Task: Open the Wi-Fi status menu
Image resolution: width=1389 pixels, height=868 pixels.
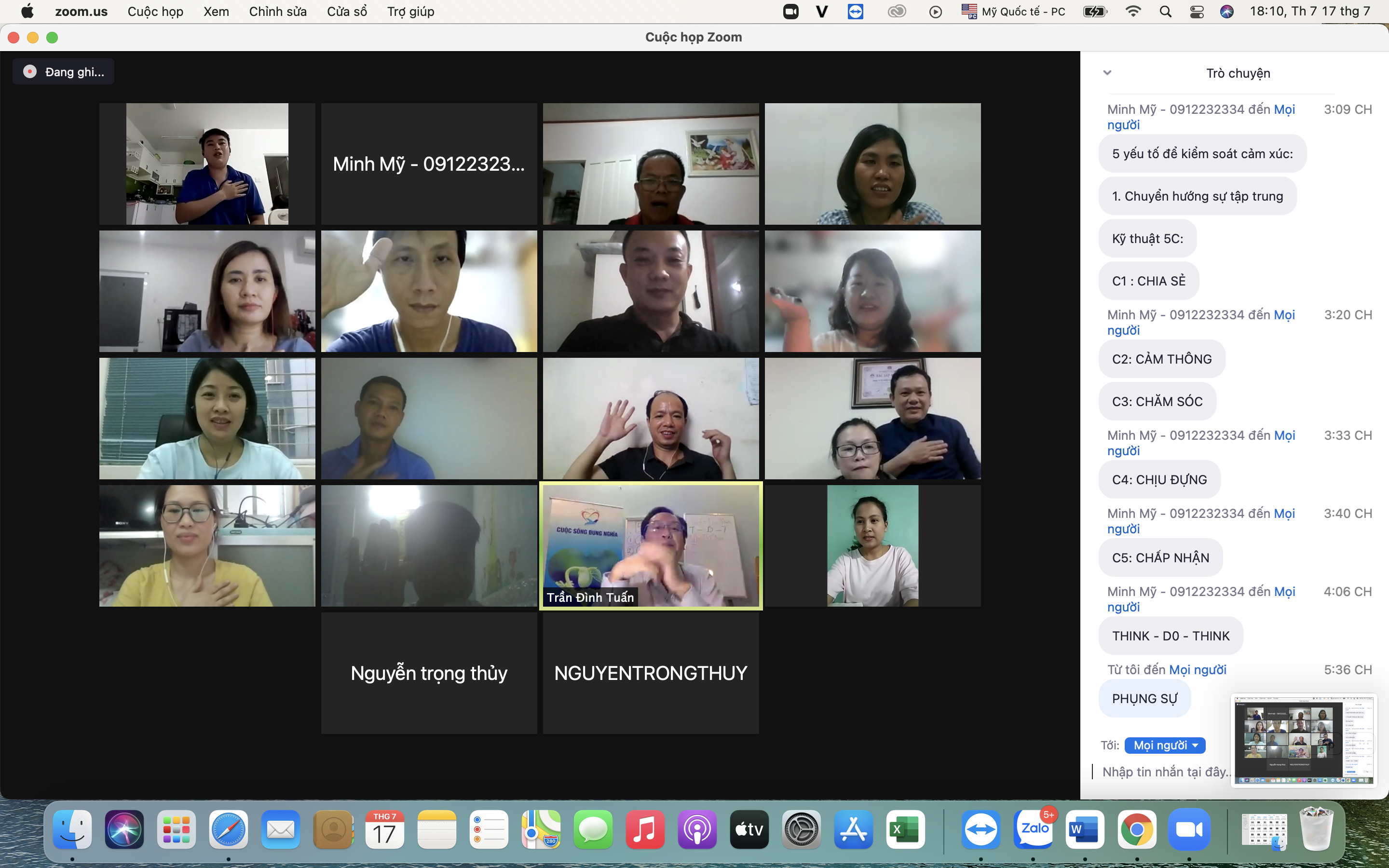Action: 1133,12
